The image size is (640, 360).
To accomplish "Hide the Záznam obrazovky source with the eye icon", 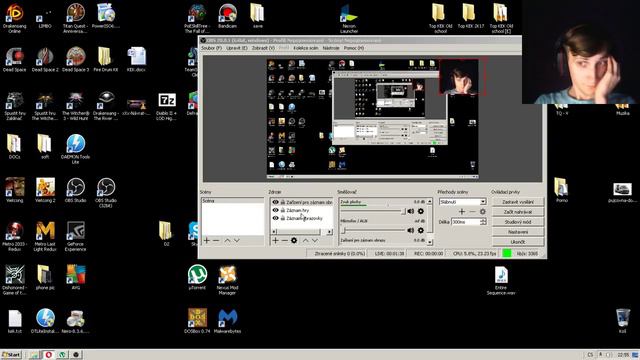I will pos(276,218).
